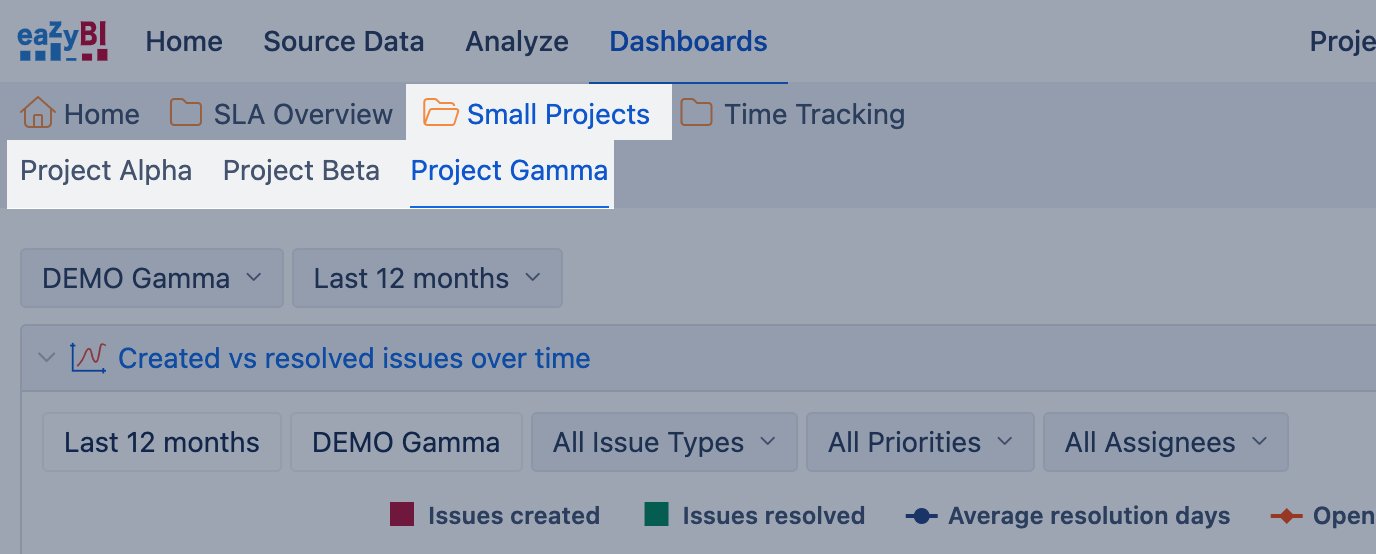Image resolution: width=1376 pixels, height=554 pixels.
Task: Click the DEMO Gamma report filter button
Action: tap(406, 442)
